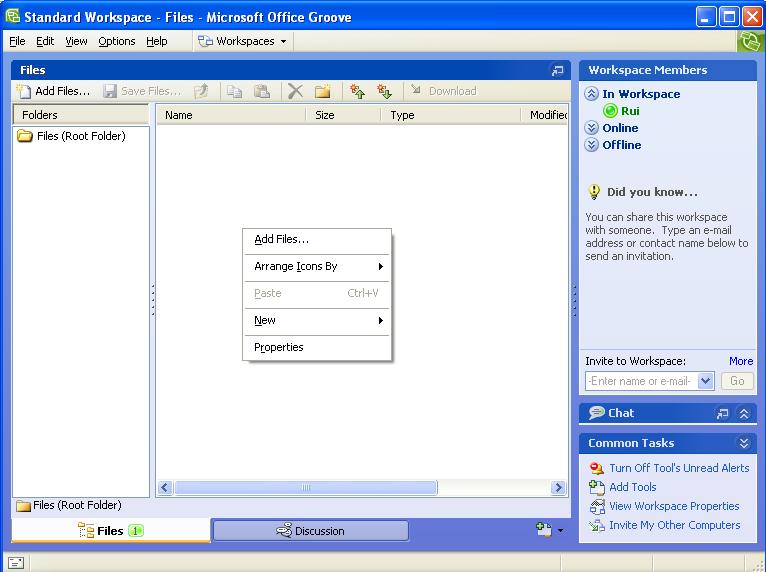Click the Add Files toolbar button

[x=53, y=91]
